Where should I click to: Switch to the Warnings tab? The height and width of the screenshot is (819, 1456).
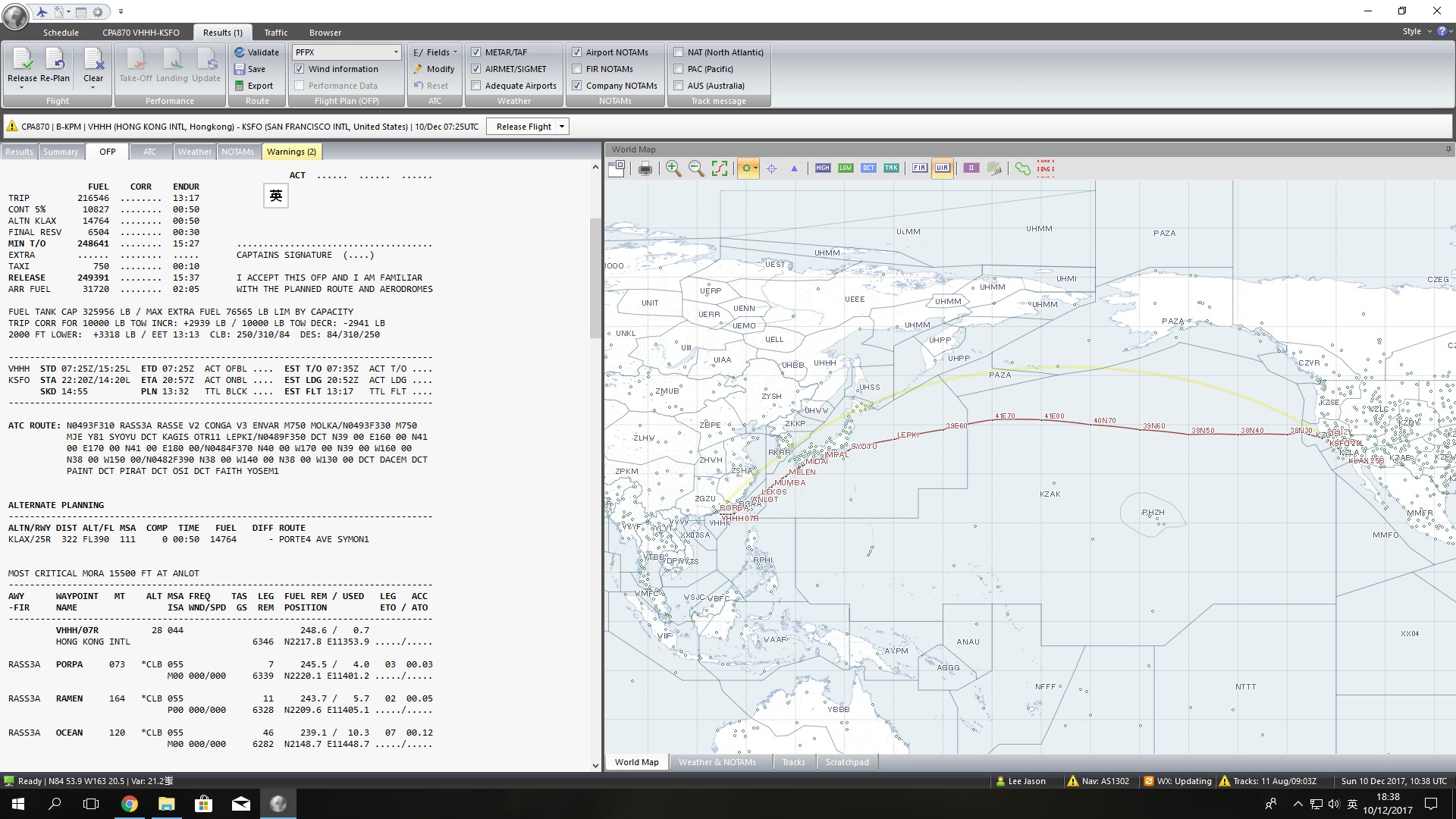(291, 151)
